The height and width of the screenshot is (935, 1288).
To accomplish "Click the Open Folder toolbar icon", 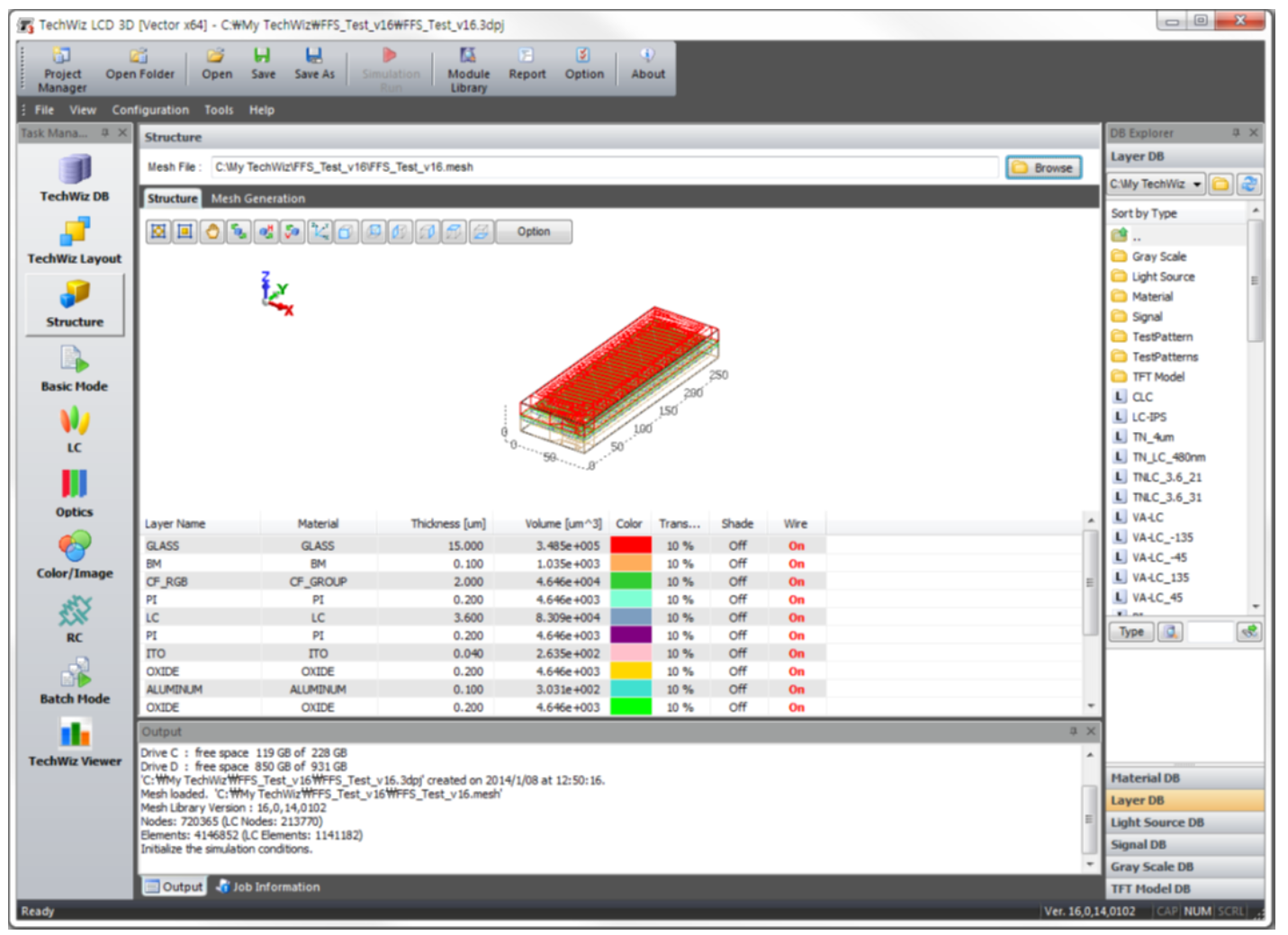I will pyautogui.click(x=140, y=63).
